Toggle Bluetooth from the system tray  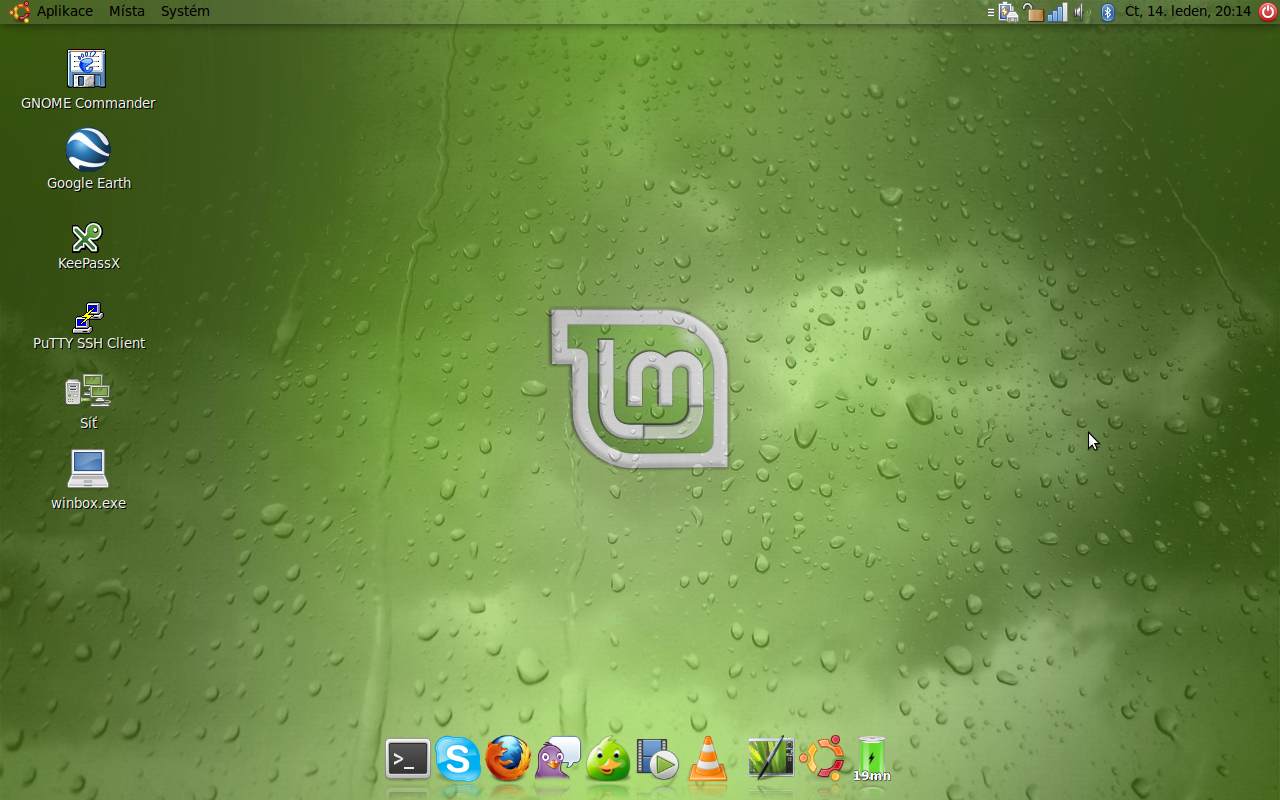1107,12
